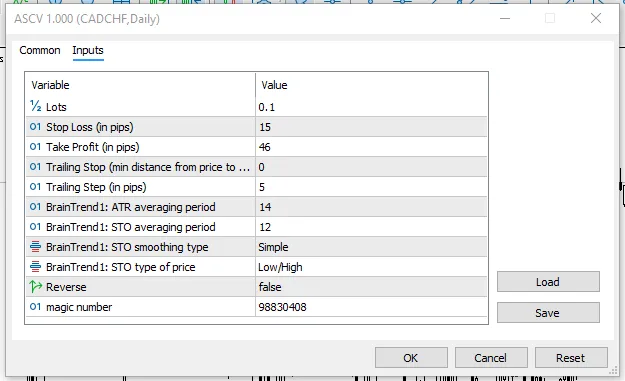This screenshot has width=625, height=381.
Task: Select the magic number variable label
Action: tap(79, 307)
